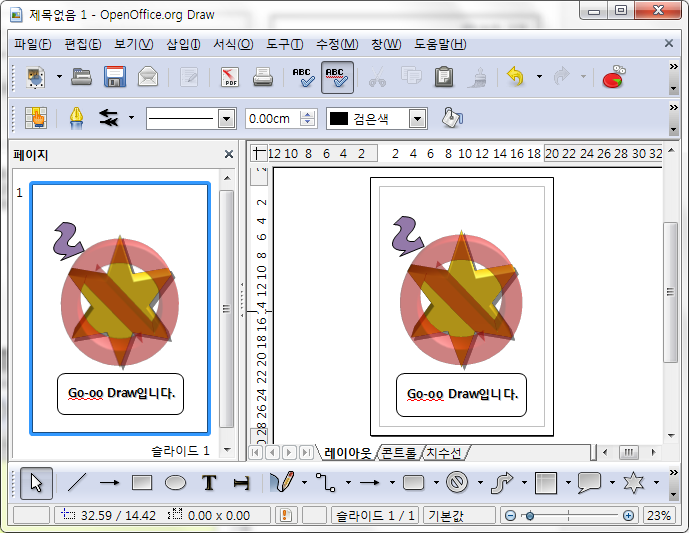Screen dimensions: 689x533
Task: Open the Undo history dropdown arrow
Action: [x=539, y=77]
